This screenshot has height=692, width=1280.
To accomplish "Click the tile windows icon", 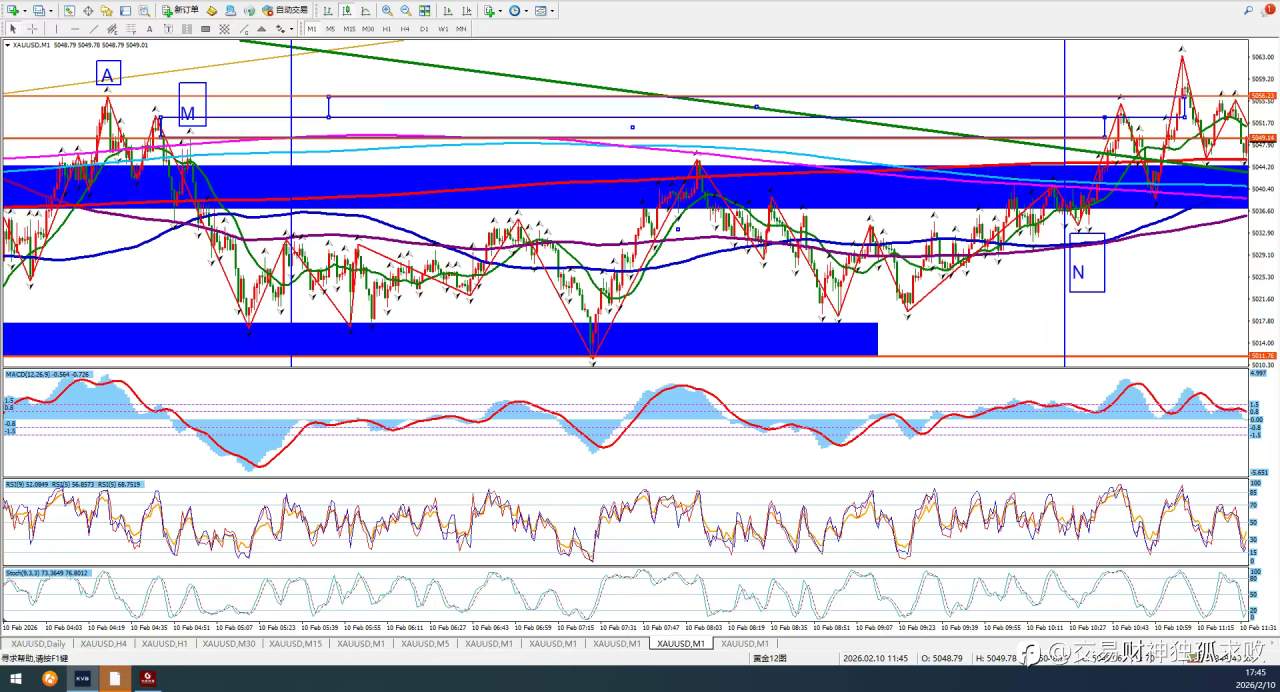I will pos(425,11).
